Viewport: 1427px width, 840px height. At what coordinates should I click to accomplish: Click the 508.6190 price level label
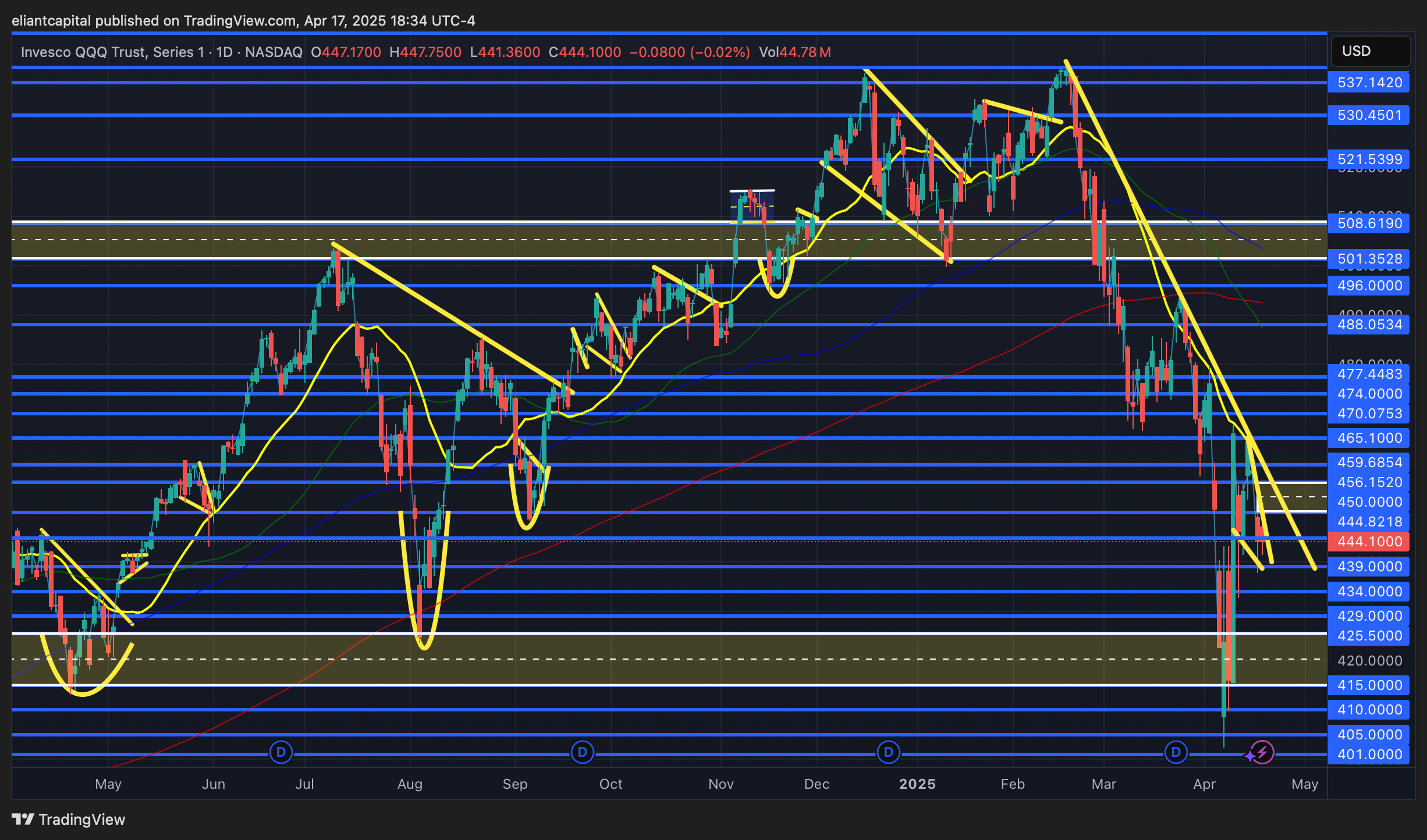point(1369,223)
